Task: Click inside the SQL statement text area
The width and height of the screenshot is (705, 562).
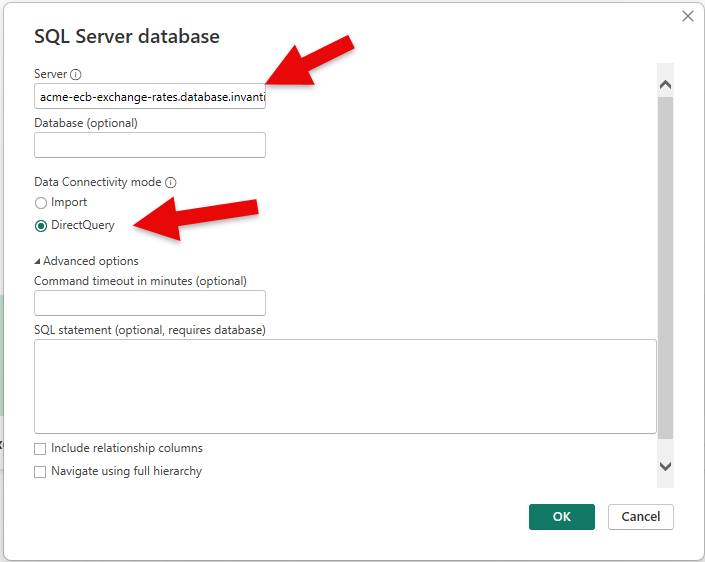Action: click(345, 385)
